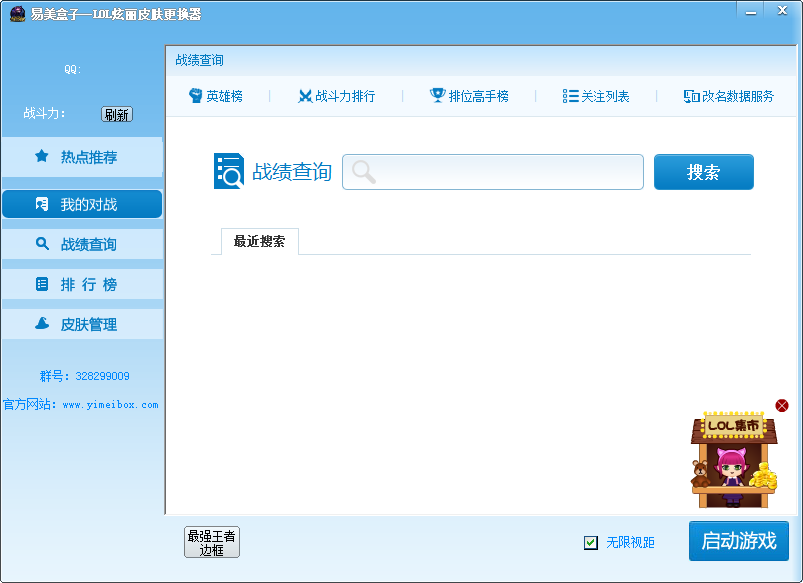Click the 无限视距 label text
The width and height of the screenshot is (803, 583).
(x=630, y=543)
